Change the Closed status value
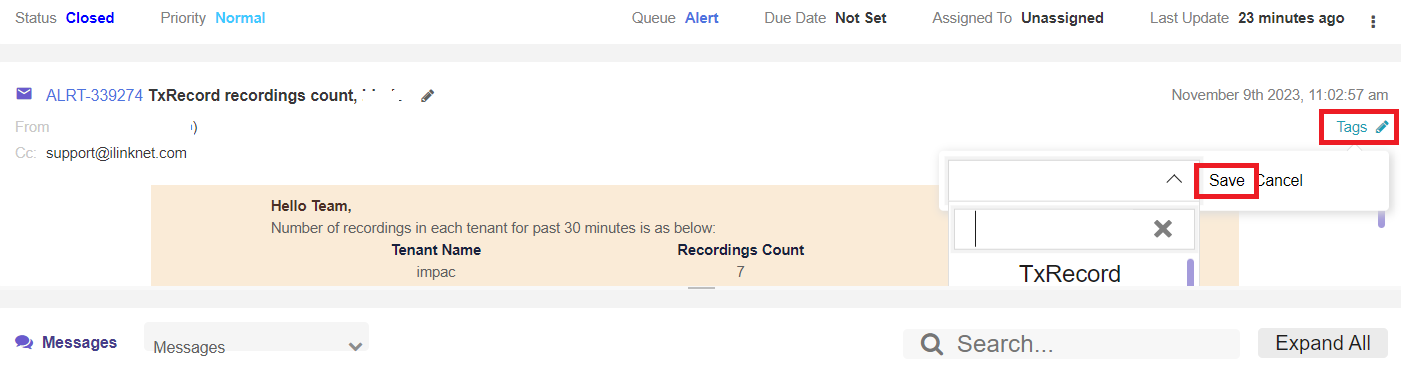The image size is (1401, 391). pyautogui.click(x=90, y=18)
